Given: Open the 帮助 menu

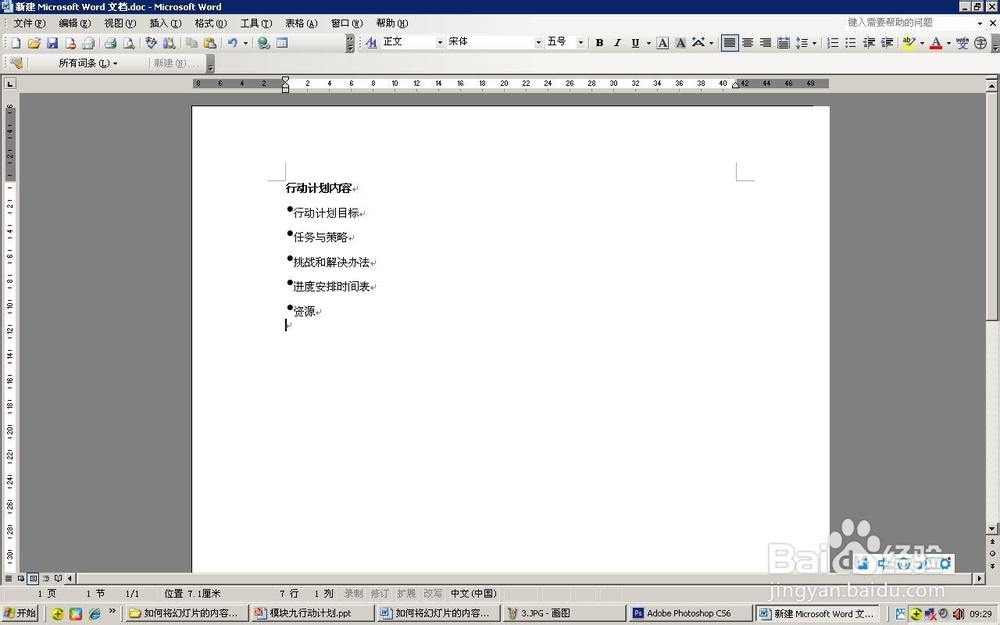Looking at the screenshot, I should pyautogui.click(x=392, y=23).
